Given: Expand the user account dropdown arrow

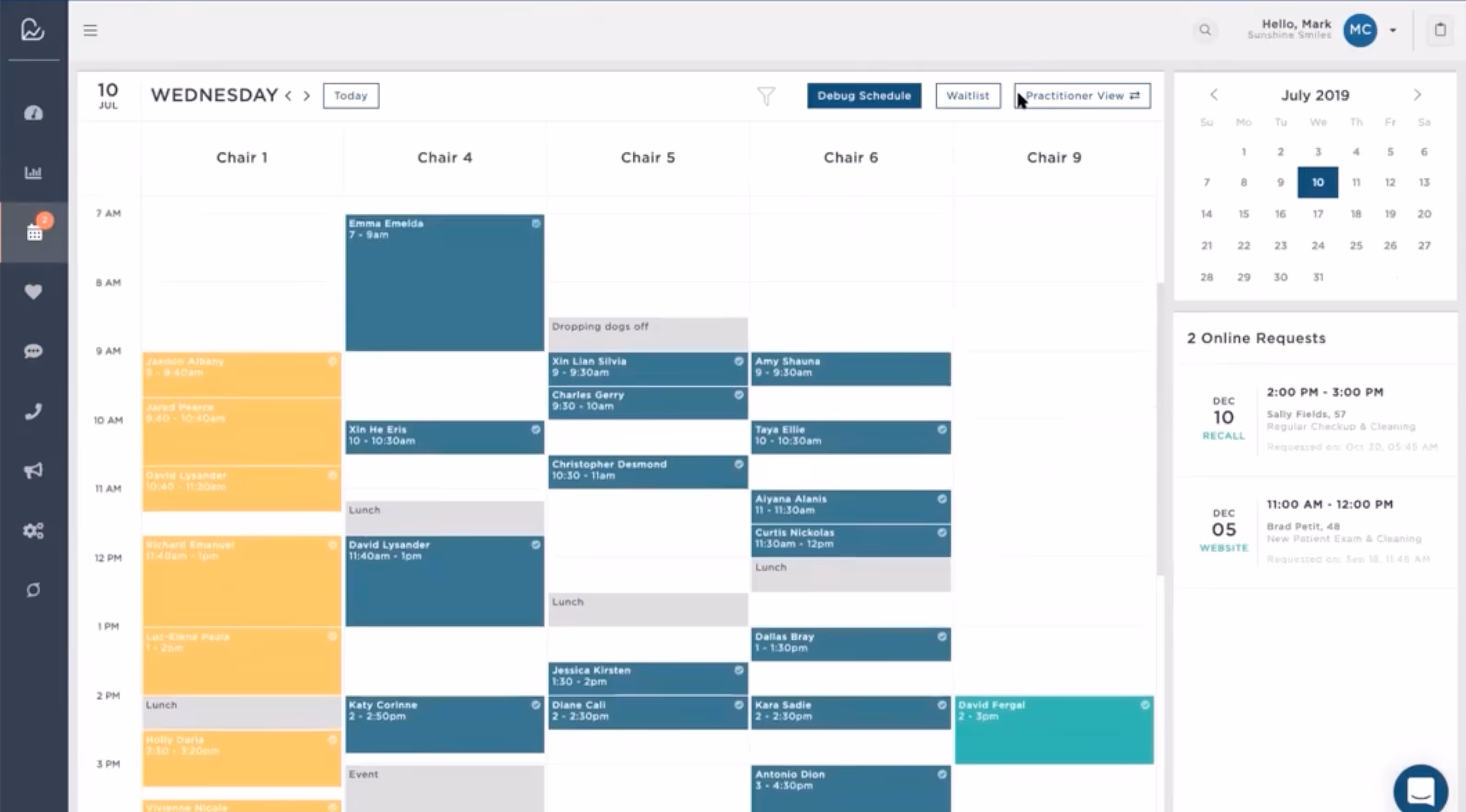Looking at the screenshot, I should pyautogui.click(x=1393, y=30).
